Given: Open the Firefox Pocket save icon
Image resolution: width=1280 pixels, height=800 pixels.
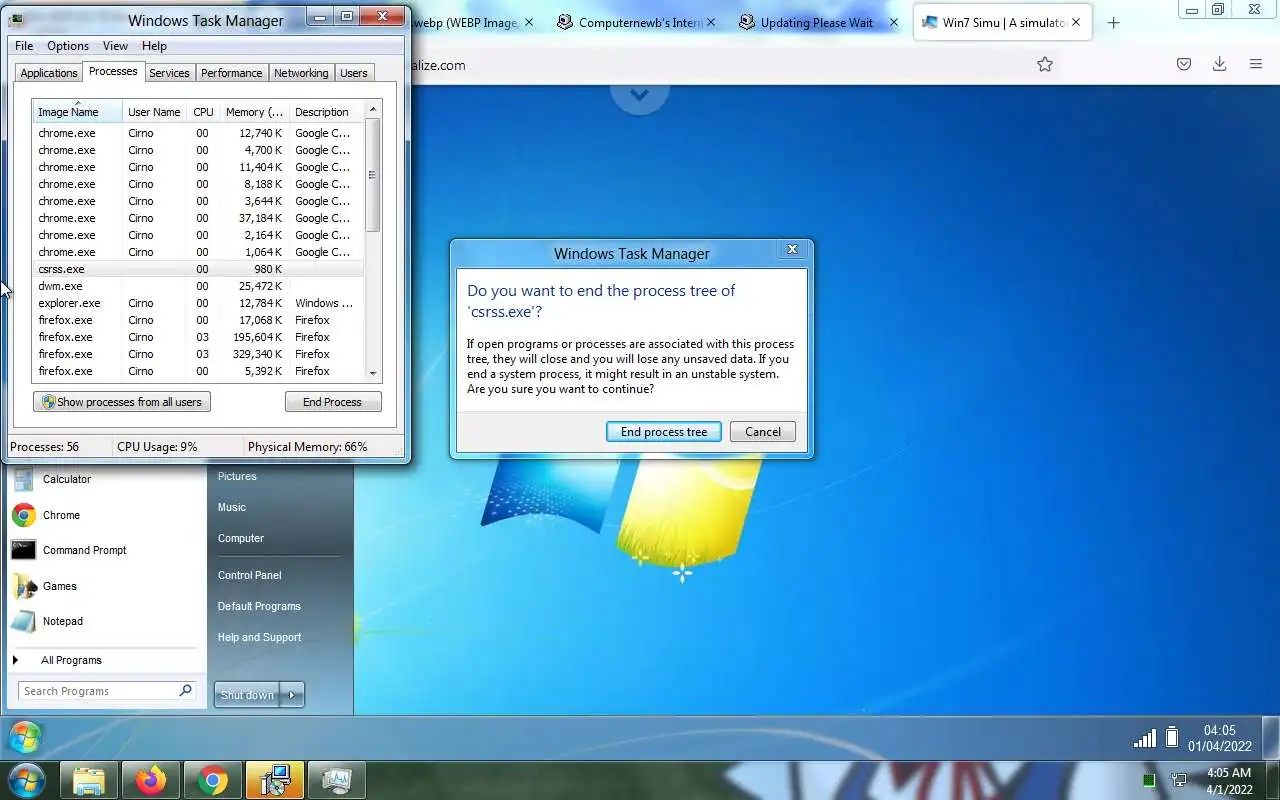Looking at the screenshot, I should click(1183, 64).
